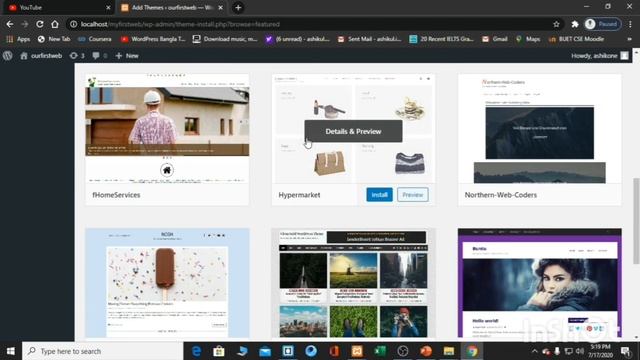Install the Hypermarket theme
Viewport: 640px width, 360px height.
[x=379, y=195]
